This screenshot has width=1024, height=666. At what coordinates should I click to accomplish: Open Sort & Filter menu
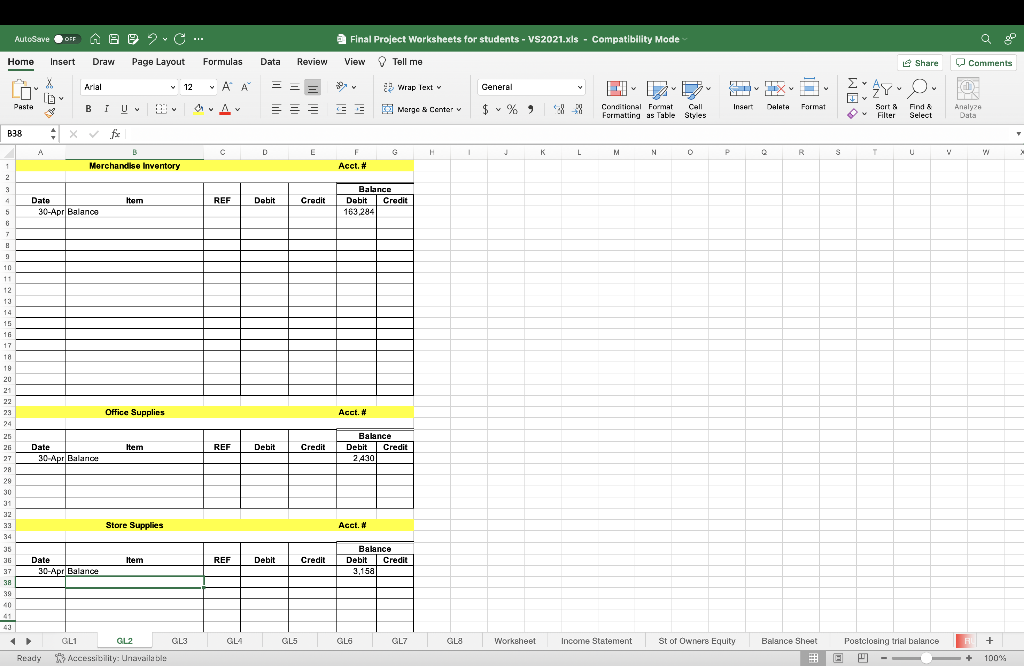coord(886,99)
